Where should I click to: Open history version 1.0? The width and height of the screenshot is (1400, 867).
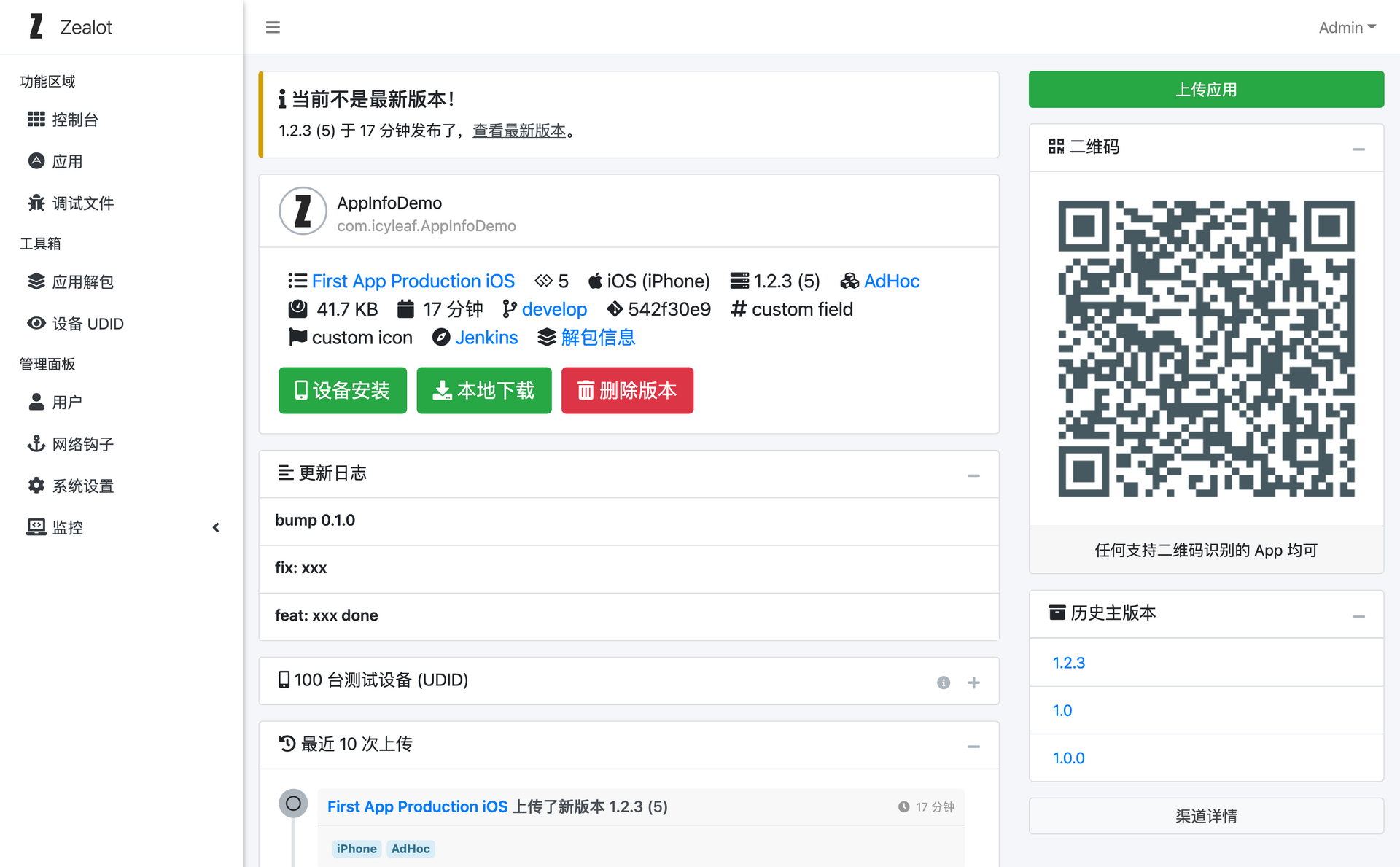(1062, 710)
